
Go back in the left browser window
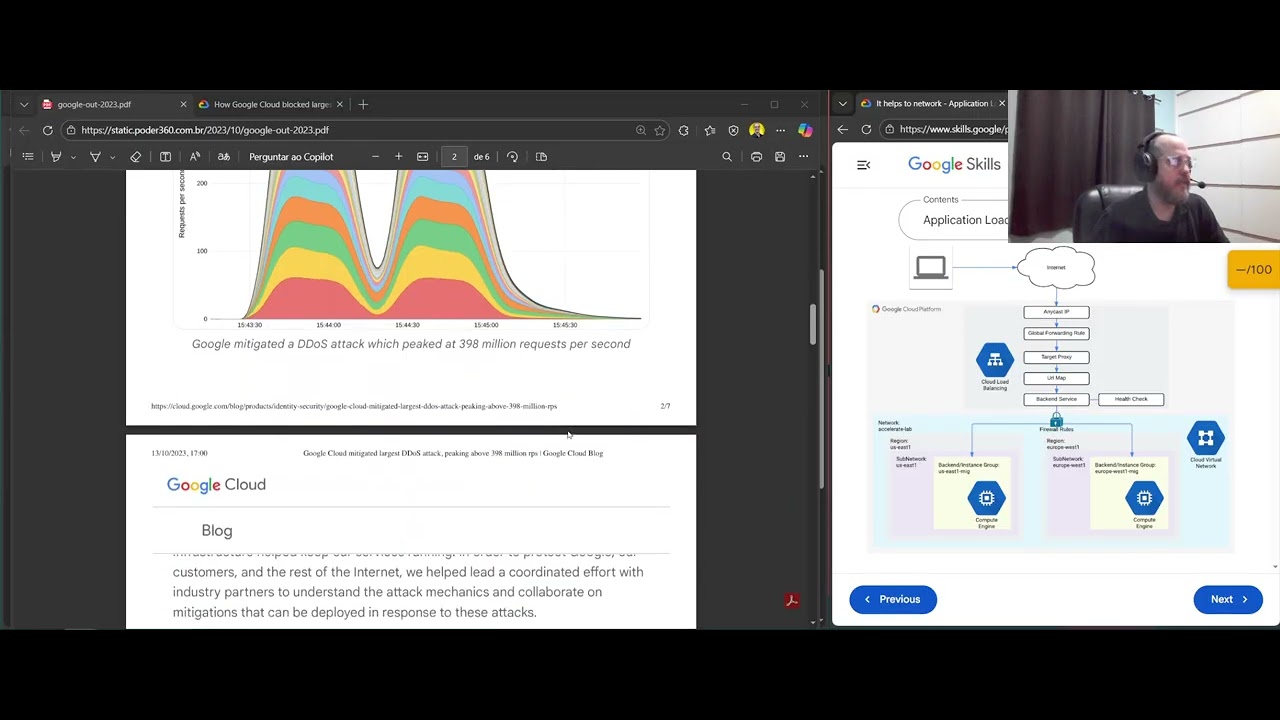[24, 130]
